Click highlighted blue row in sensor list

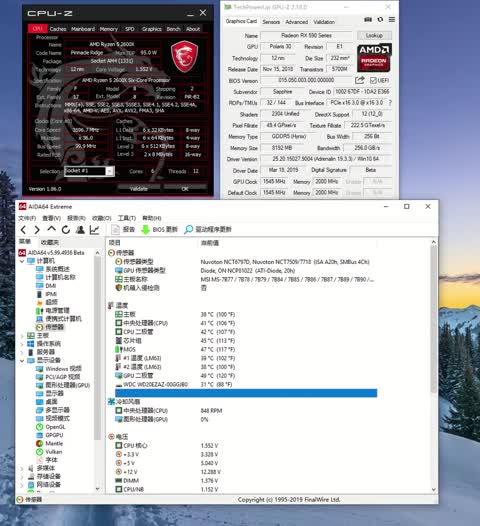(x=246, y=393)
